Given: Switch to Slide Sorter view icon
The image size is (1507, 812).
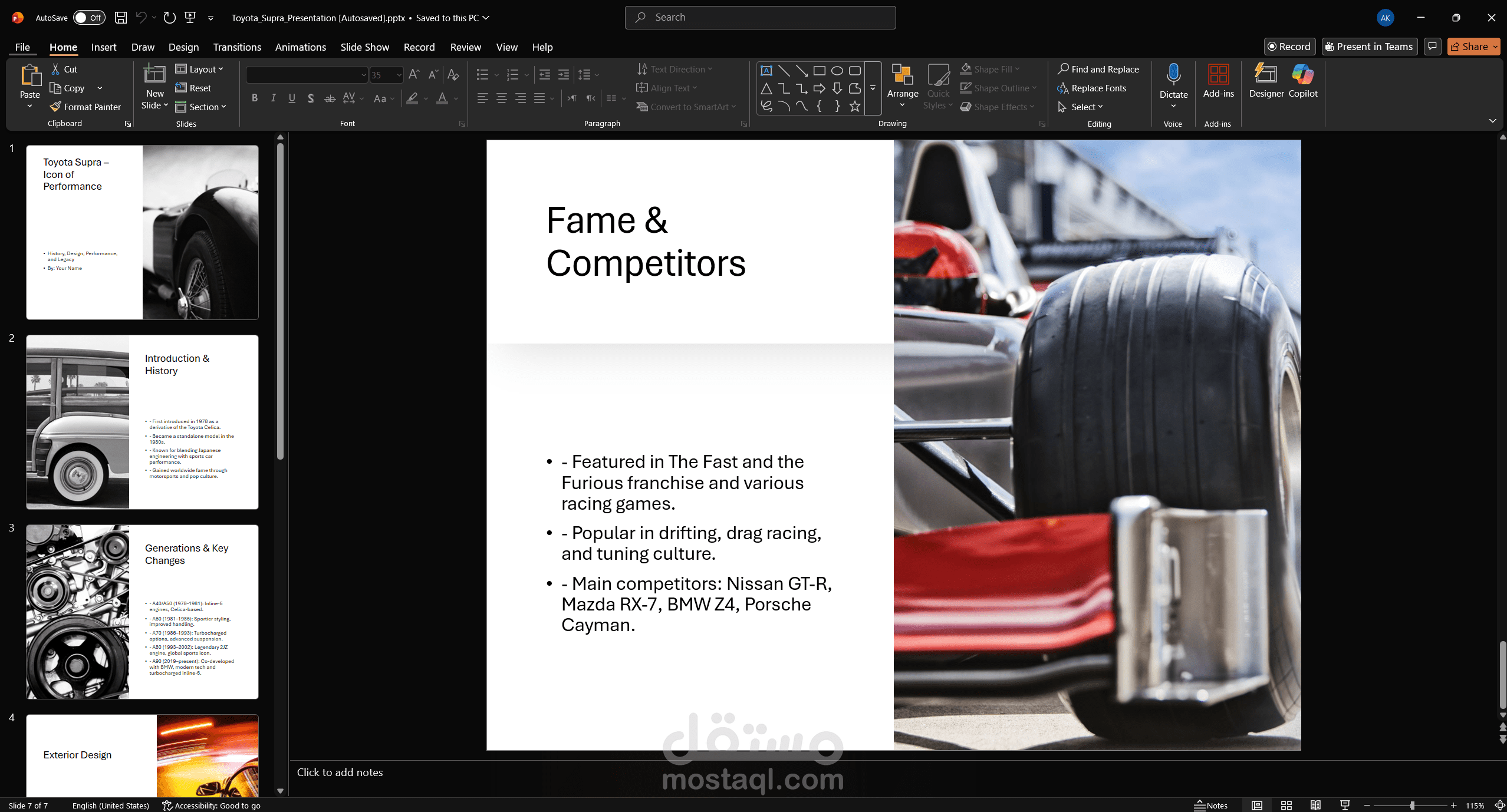Looking at the screenshot, I should (x=1286, y=806).
